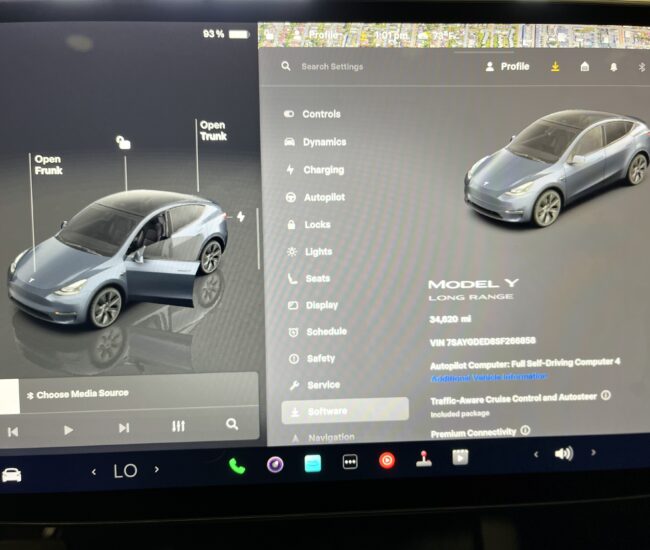Open the Safety menu
Image resolution: width=650 pixels, height=550 pixels.
(312, 359)
